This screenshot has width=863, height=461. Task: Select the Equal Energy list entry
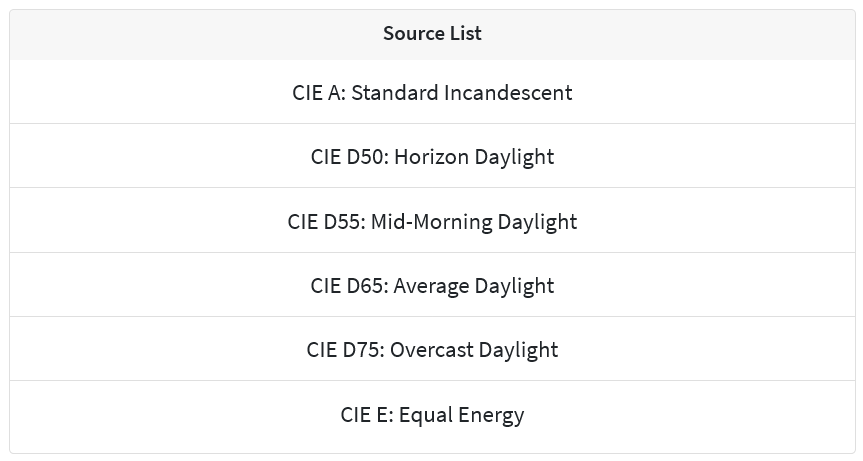click(x=432, y=415)
